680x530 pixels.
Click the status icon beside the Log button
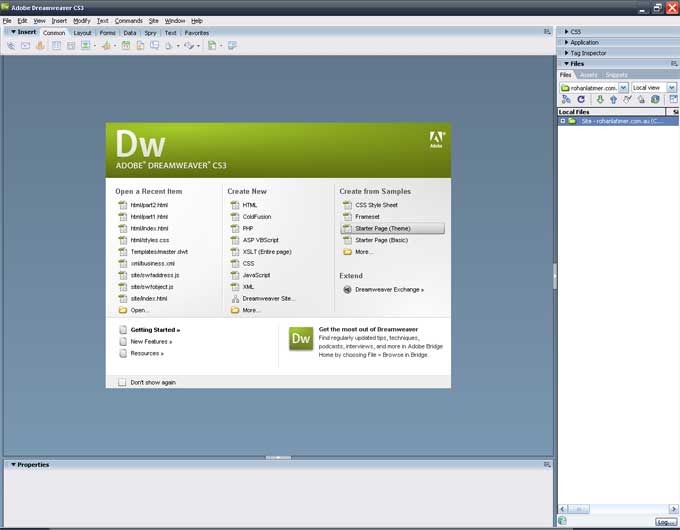pyautogui.click(x=562, y=520)
